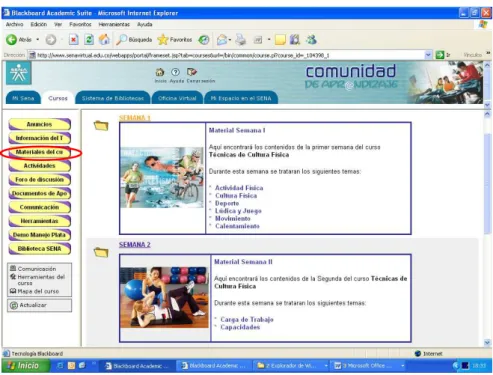The width and height of the screenshot is (493, 375).
Task: Open the Back button history dropdown
Action: 38,40
